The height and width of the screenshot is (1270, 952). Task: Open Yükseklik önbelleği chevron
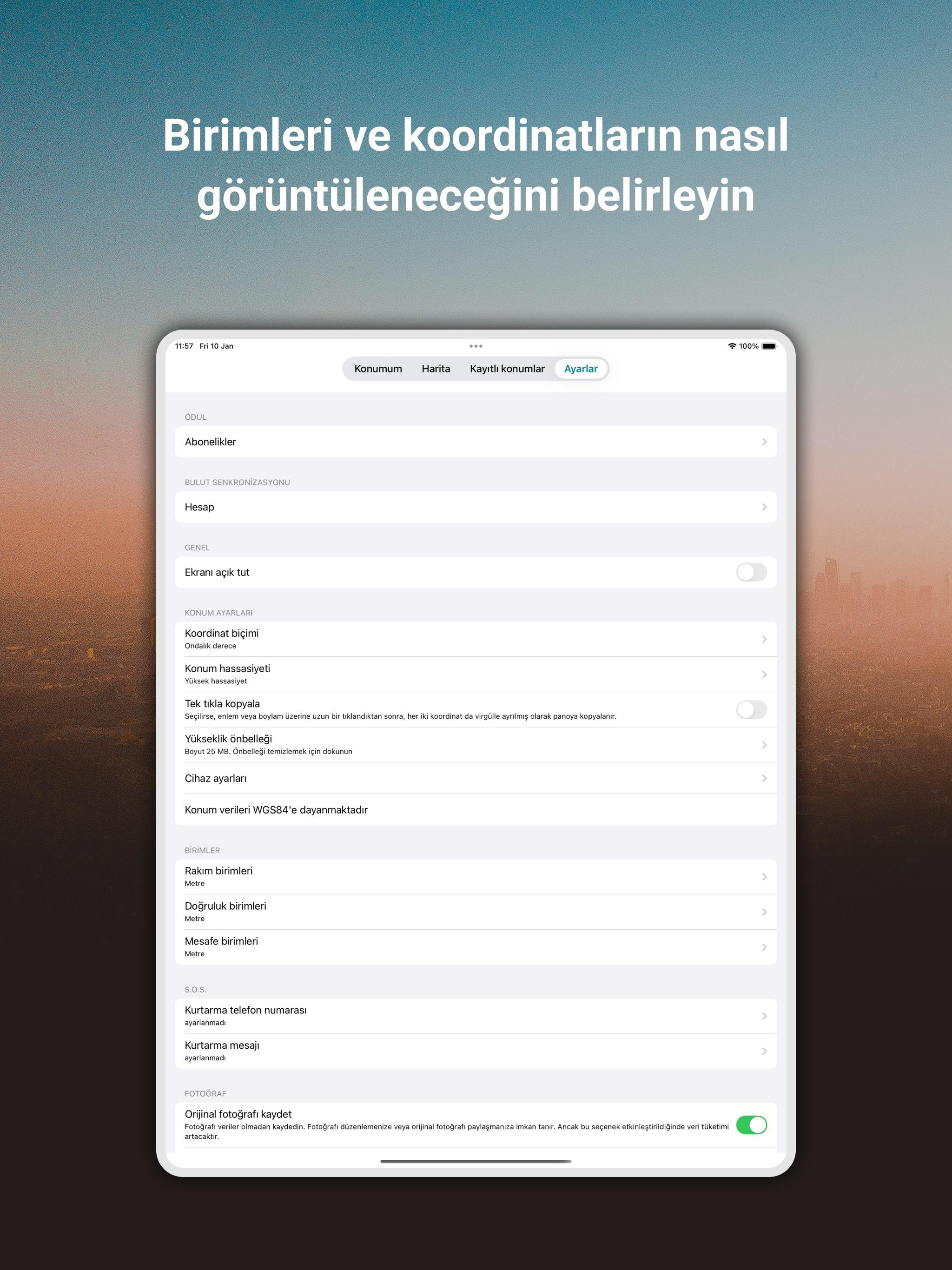click(764, 745)
